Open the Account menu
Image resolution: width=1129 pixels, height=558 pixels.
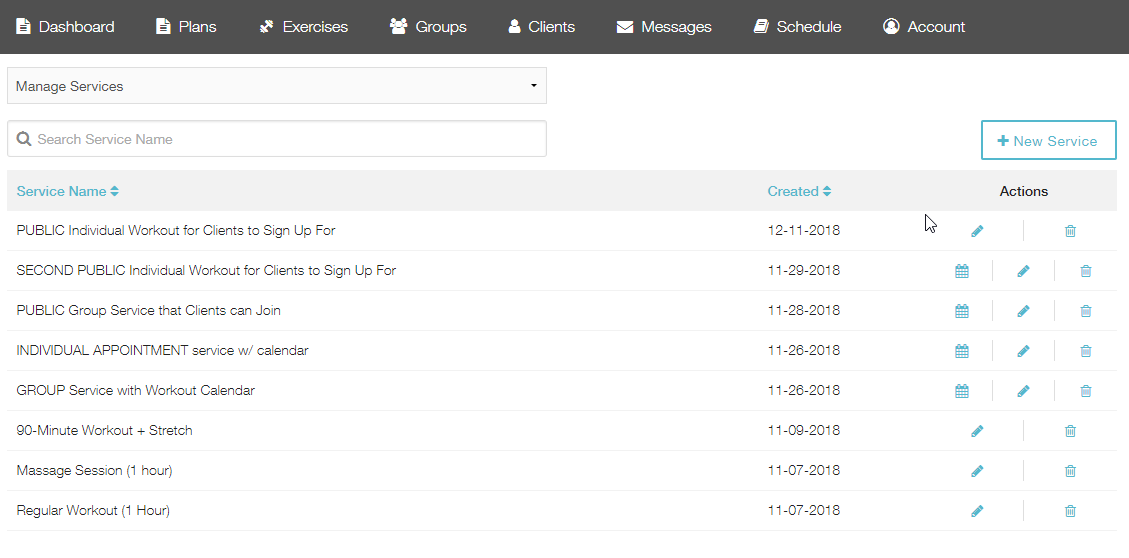point(924,27)
